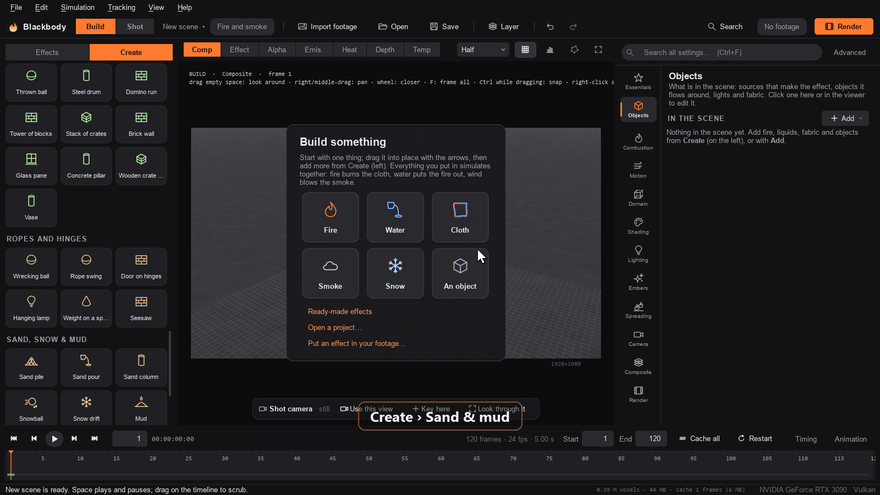The width and height of the screenshot is (880, 495).
Task: Open the Camera settings section
Action: point(638,338)
